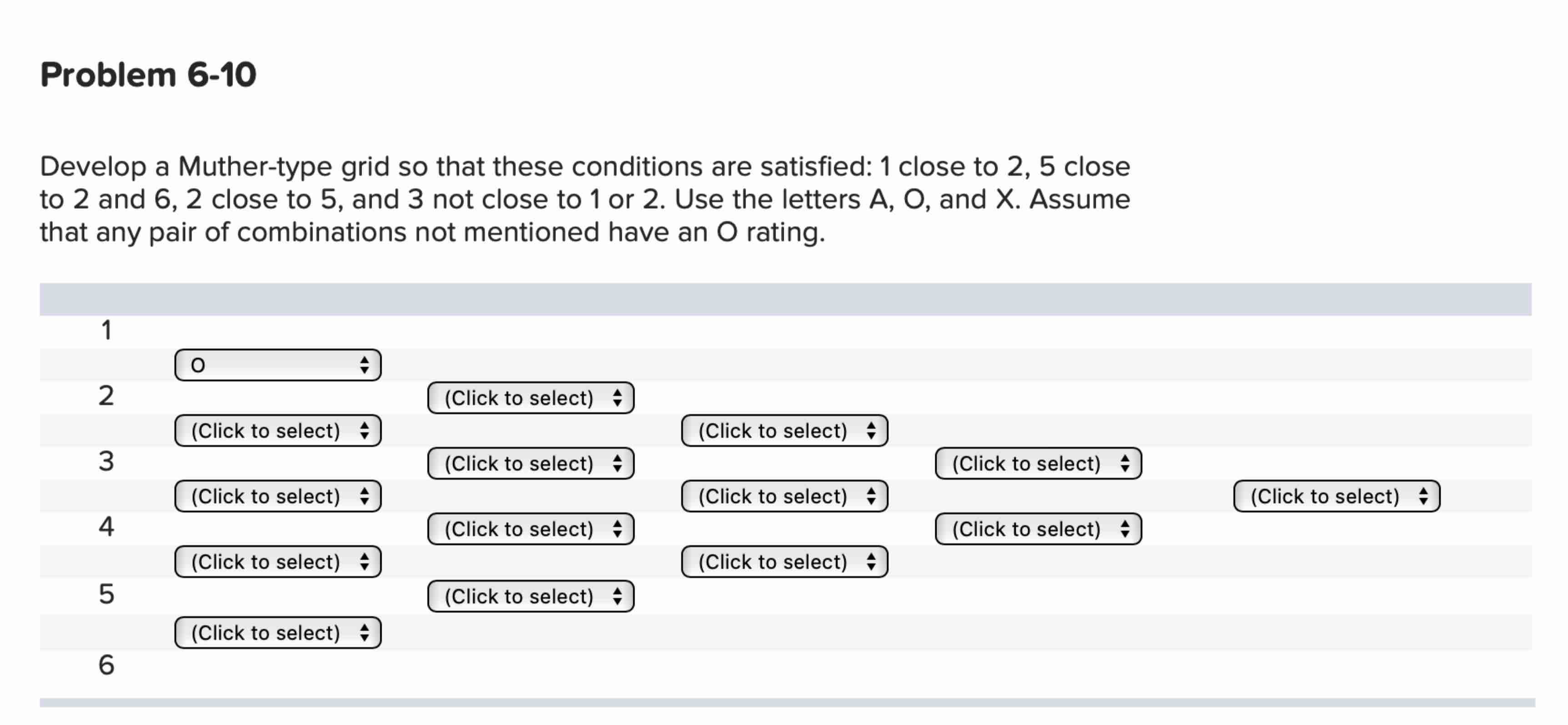Screen dimensions: 1568x725
Task: Open the leftmost dropdown below row 4
Action: click(277, 563)
